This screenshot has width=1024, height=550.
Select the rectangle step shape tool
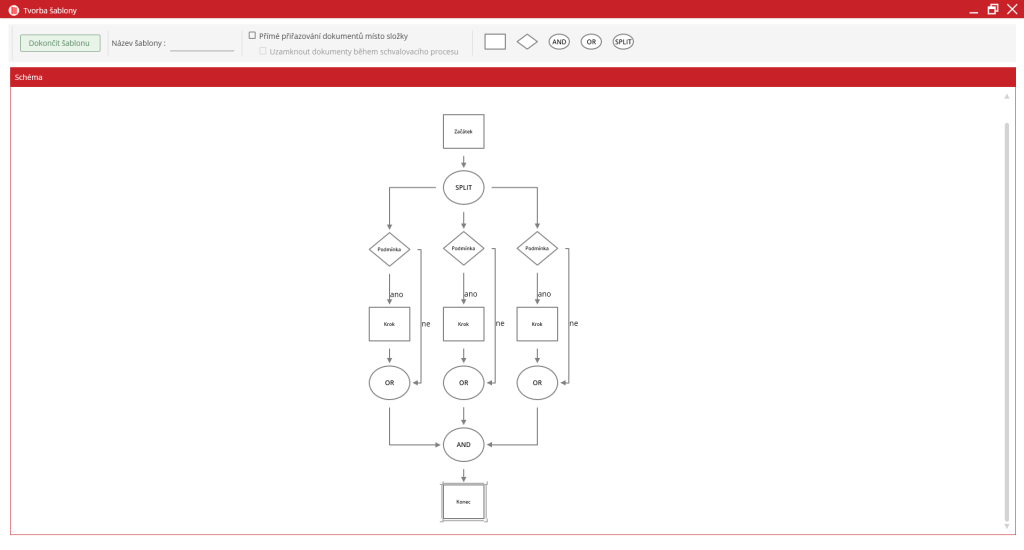[495, 42]
